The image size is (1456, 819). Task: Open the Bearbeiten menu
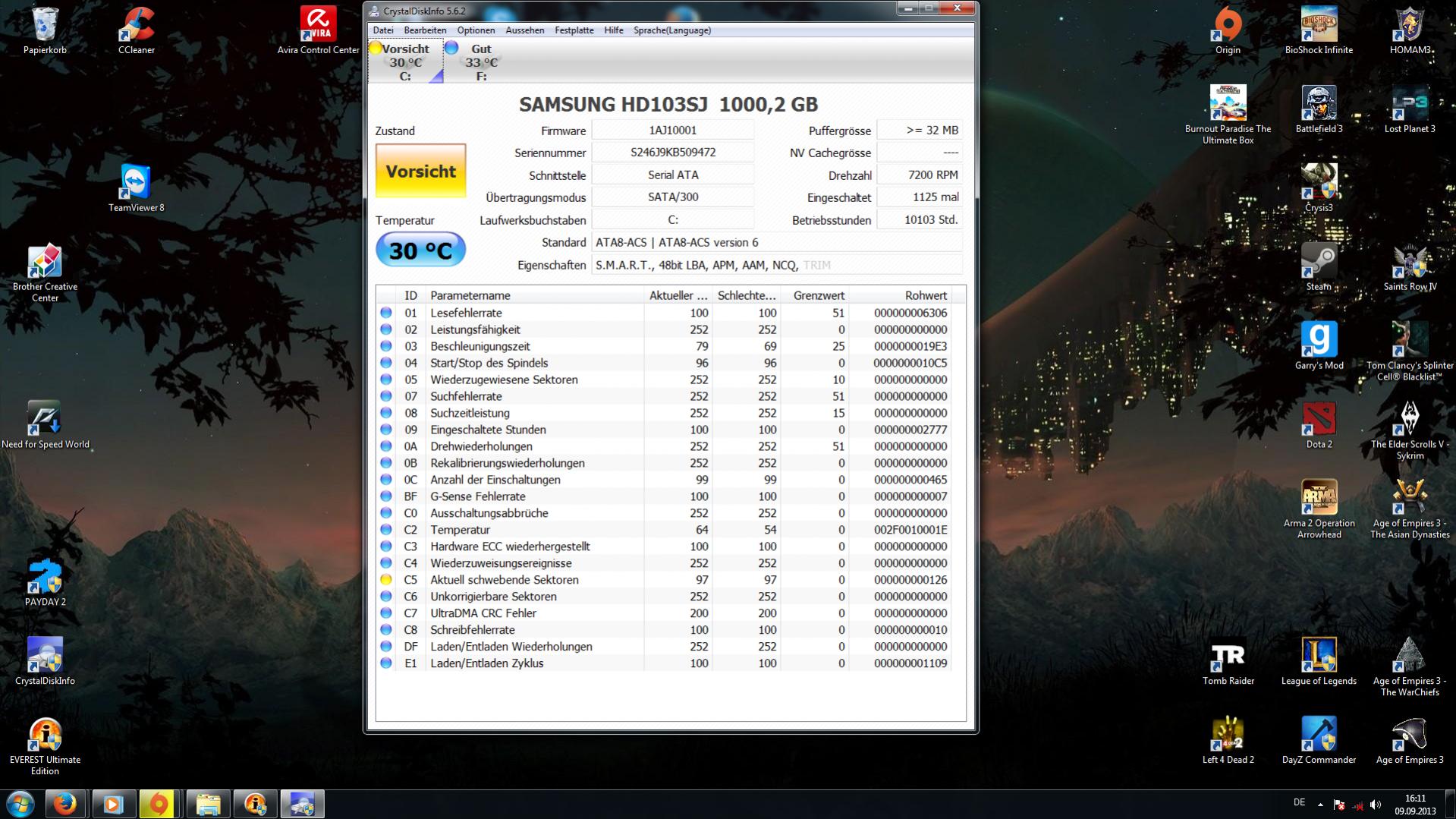pos(425,30)
